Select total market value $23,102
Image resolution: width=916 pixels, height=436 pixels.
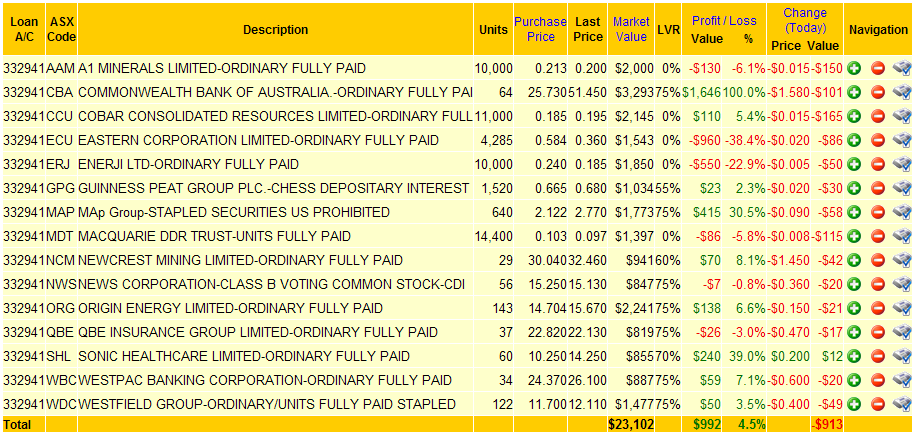(x=631, y=424)
